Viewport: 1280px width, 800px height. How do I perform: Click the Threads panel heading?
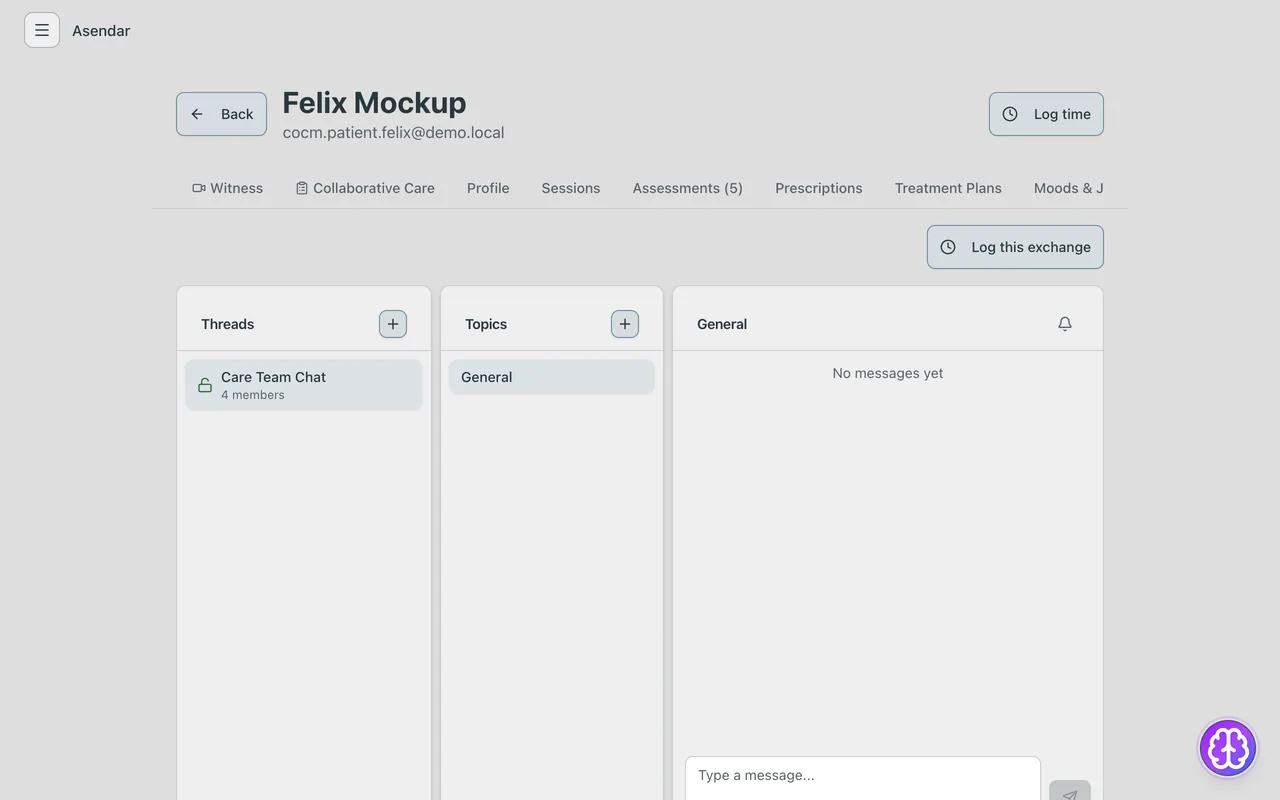click(228, 324)
